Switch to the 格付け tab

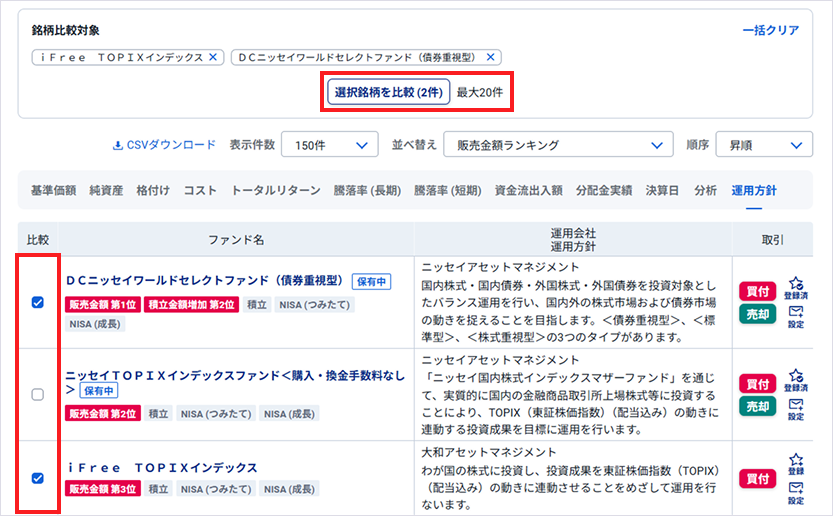(153, 190)
